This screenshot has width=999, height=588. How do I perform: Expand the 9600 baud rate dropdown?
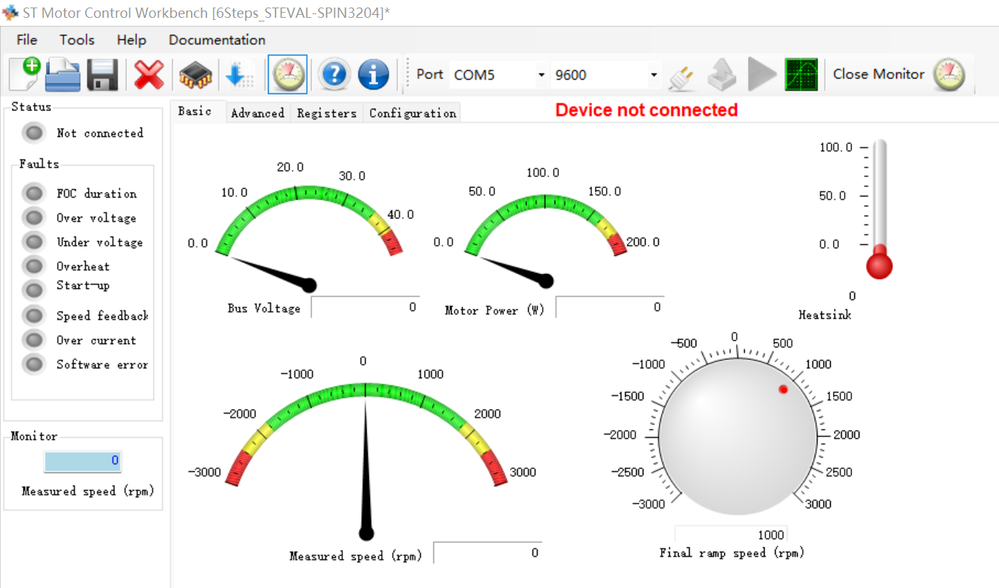click(x=653, y=75)
